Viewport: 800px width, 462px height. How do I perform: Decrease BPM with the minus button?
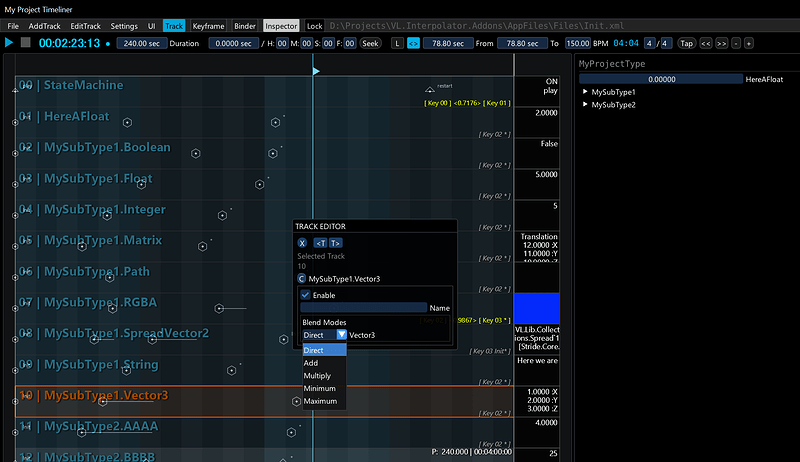point(736,43)
